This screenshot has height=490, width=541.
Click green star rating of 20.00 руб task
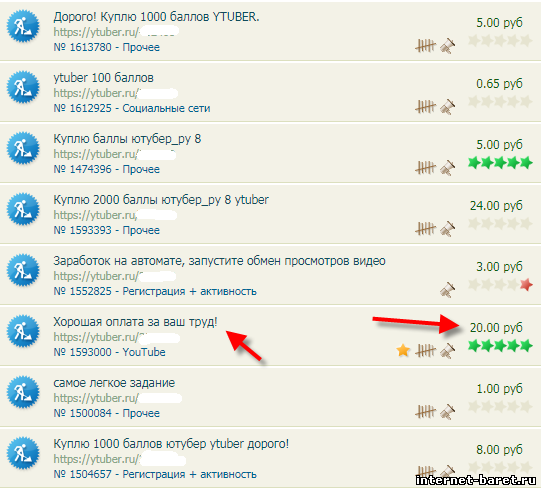point(500,346)
